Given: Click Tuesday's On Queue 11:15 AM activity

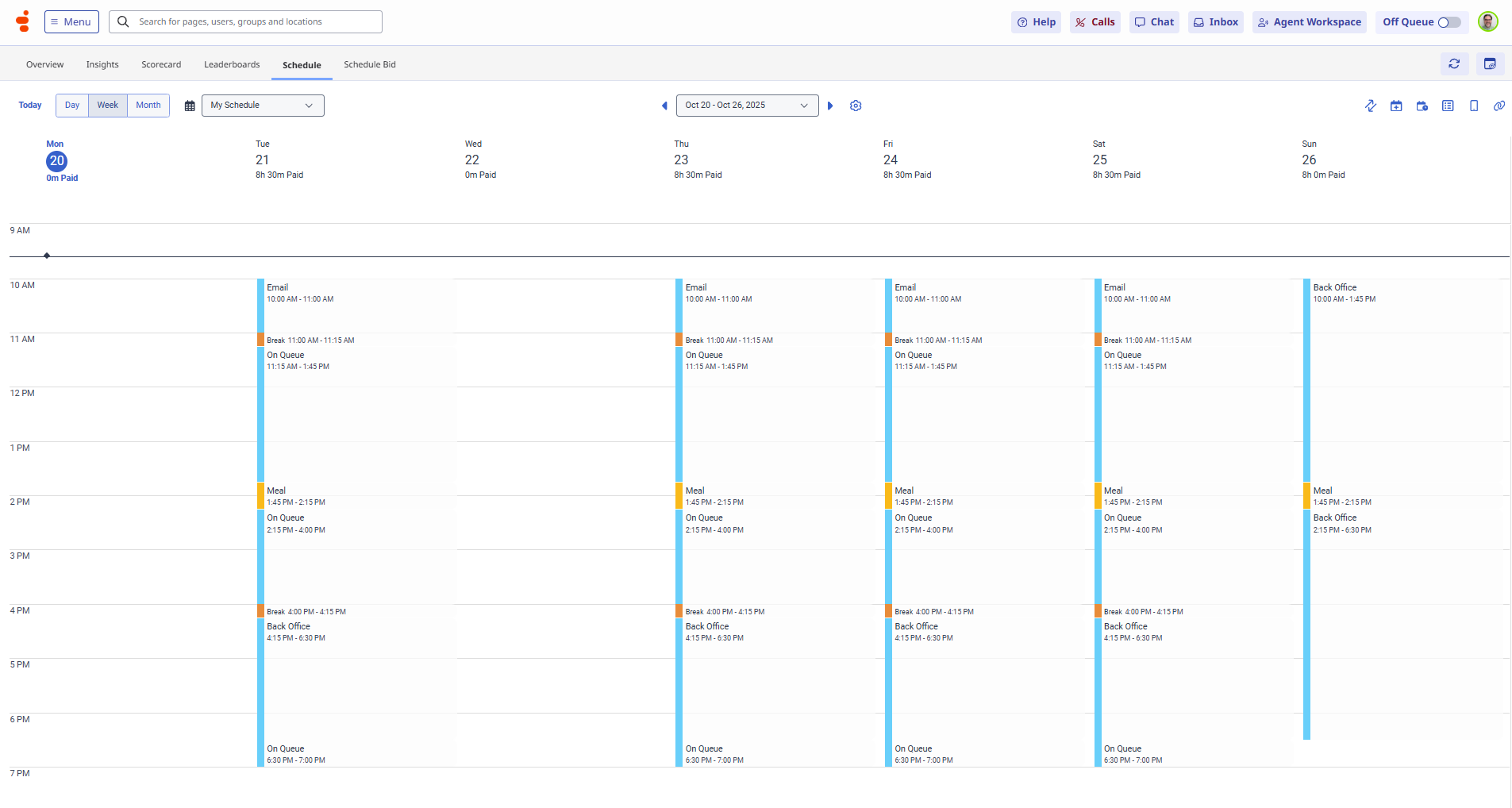Looking at the screenshot, I should tap(356, 414).
